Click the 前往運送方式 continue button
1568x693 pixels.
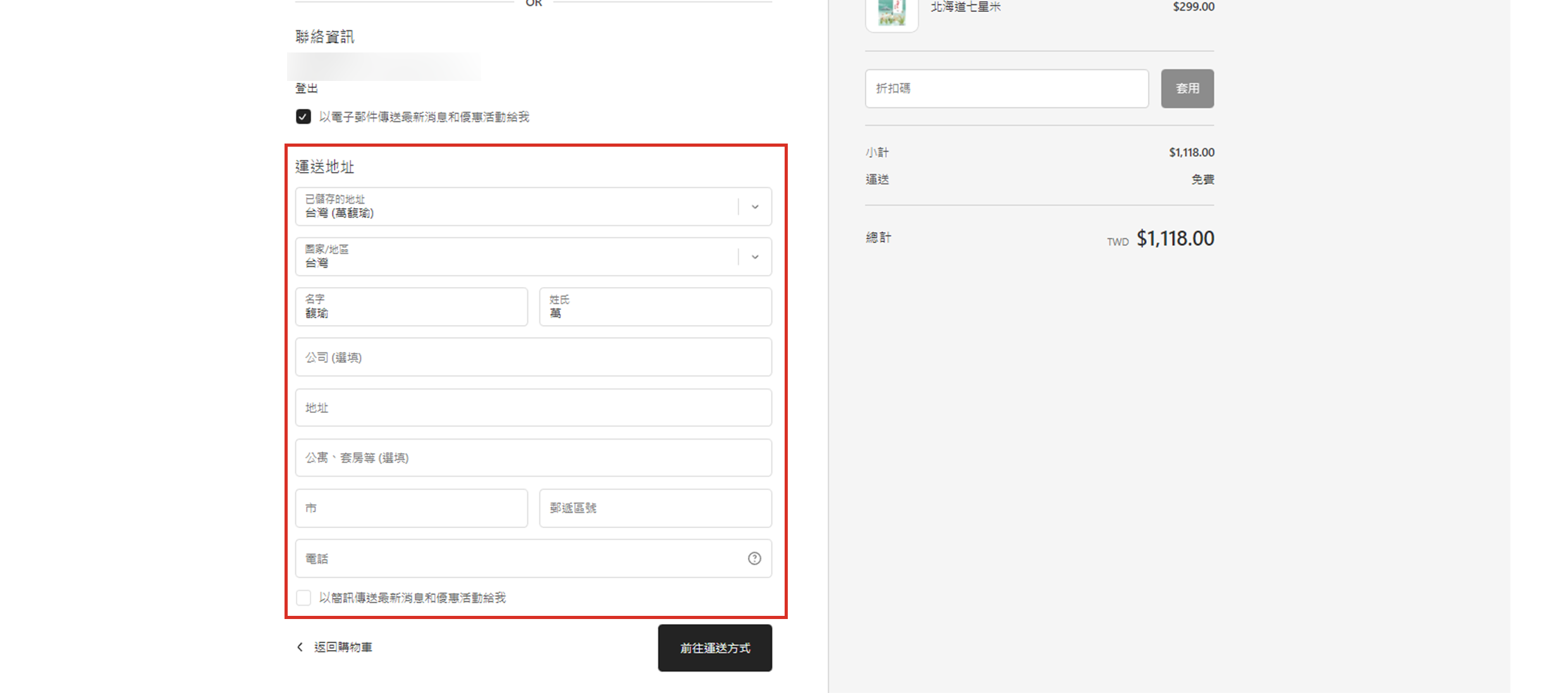click(x=714, y=648)
